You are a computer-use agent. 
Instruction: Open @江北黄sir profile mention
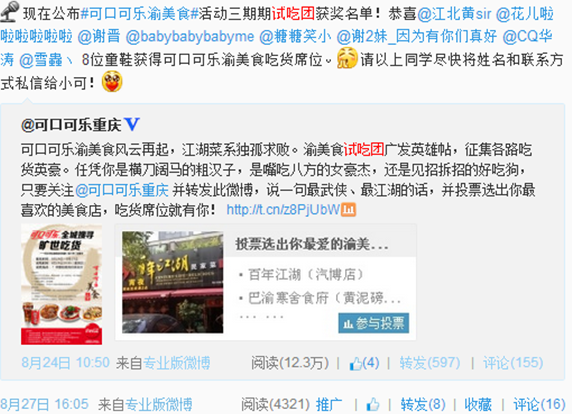pyautogui.click(x=455, y=14)
